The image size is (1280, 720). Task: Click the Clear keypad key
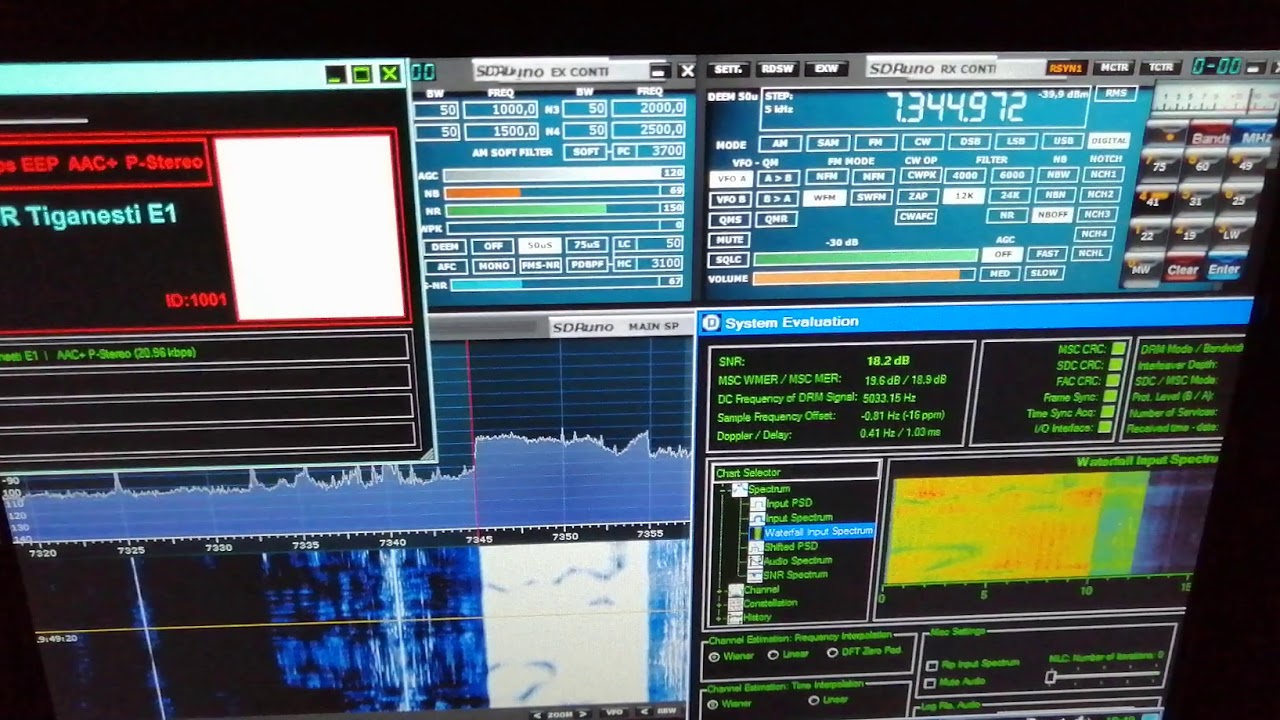click(1182, 270)
